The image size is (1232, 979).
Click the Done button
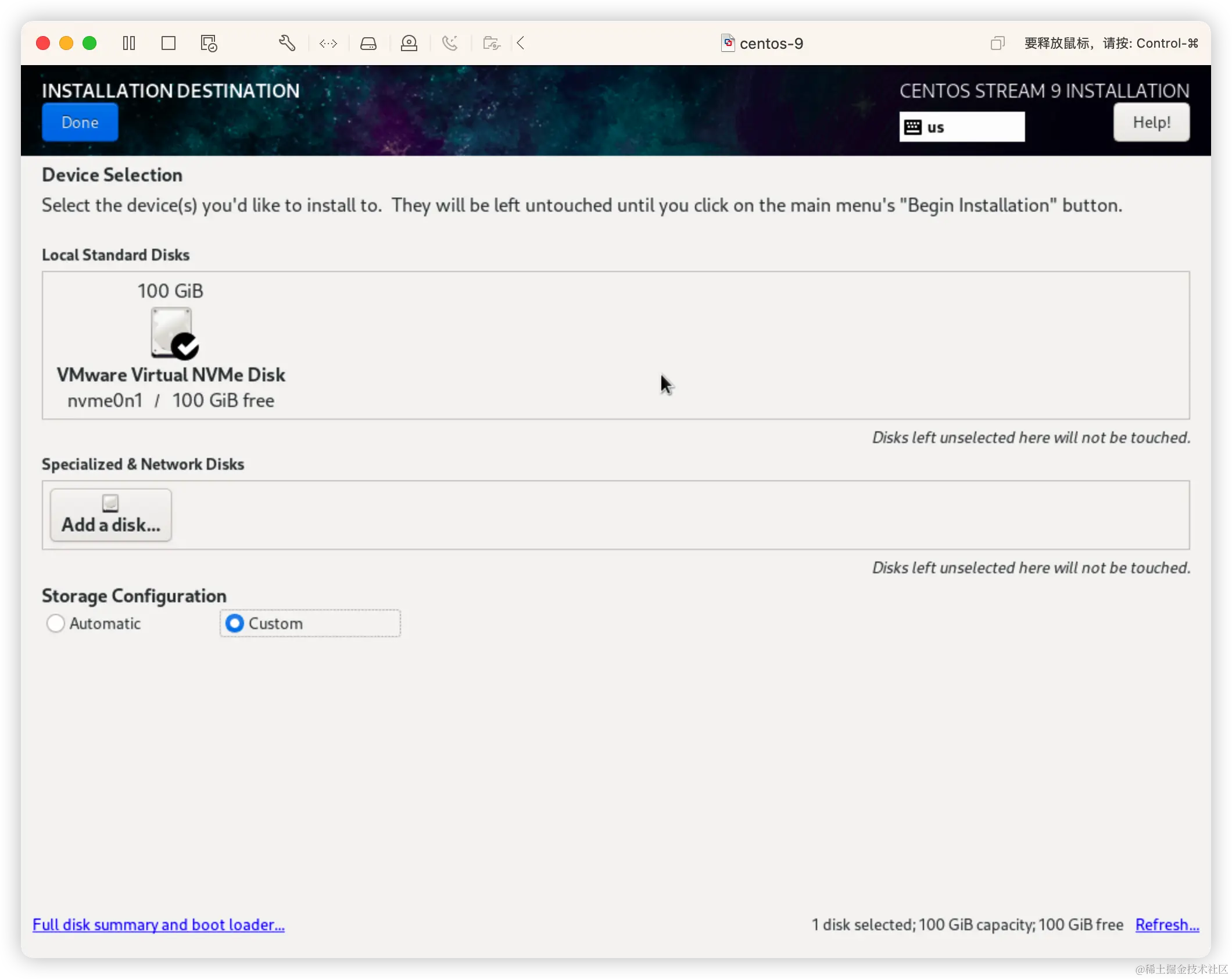(80, 122)
